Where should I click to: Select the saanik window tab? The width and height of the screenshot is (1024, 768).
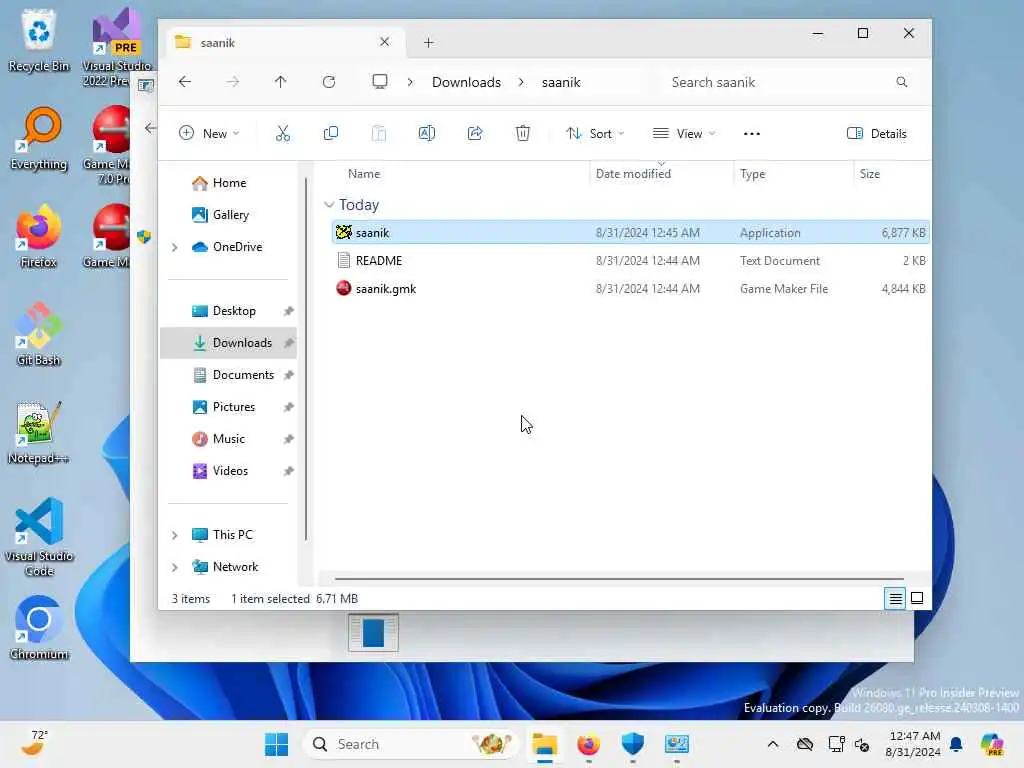click(x=283, y=42)
